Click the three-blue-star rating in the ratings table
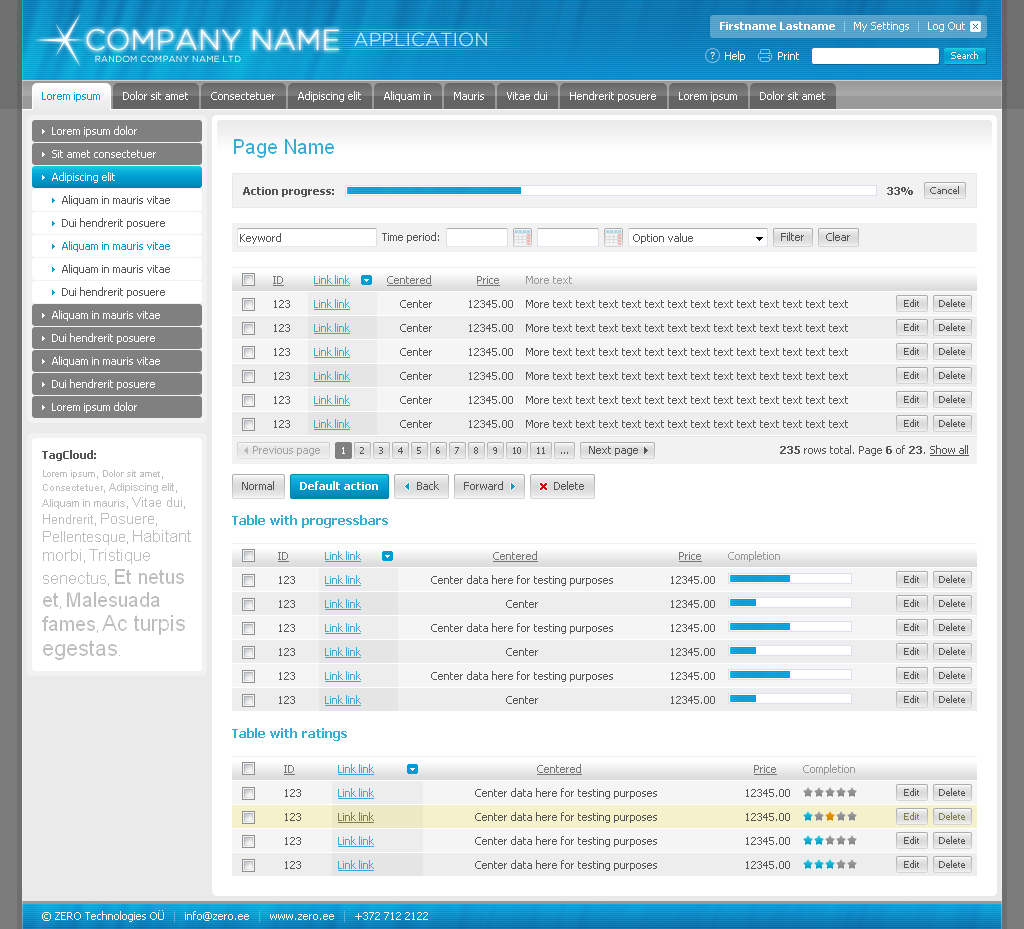This screenshot has width=1024, height=929. (829, 865)
